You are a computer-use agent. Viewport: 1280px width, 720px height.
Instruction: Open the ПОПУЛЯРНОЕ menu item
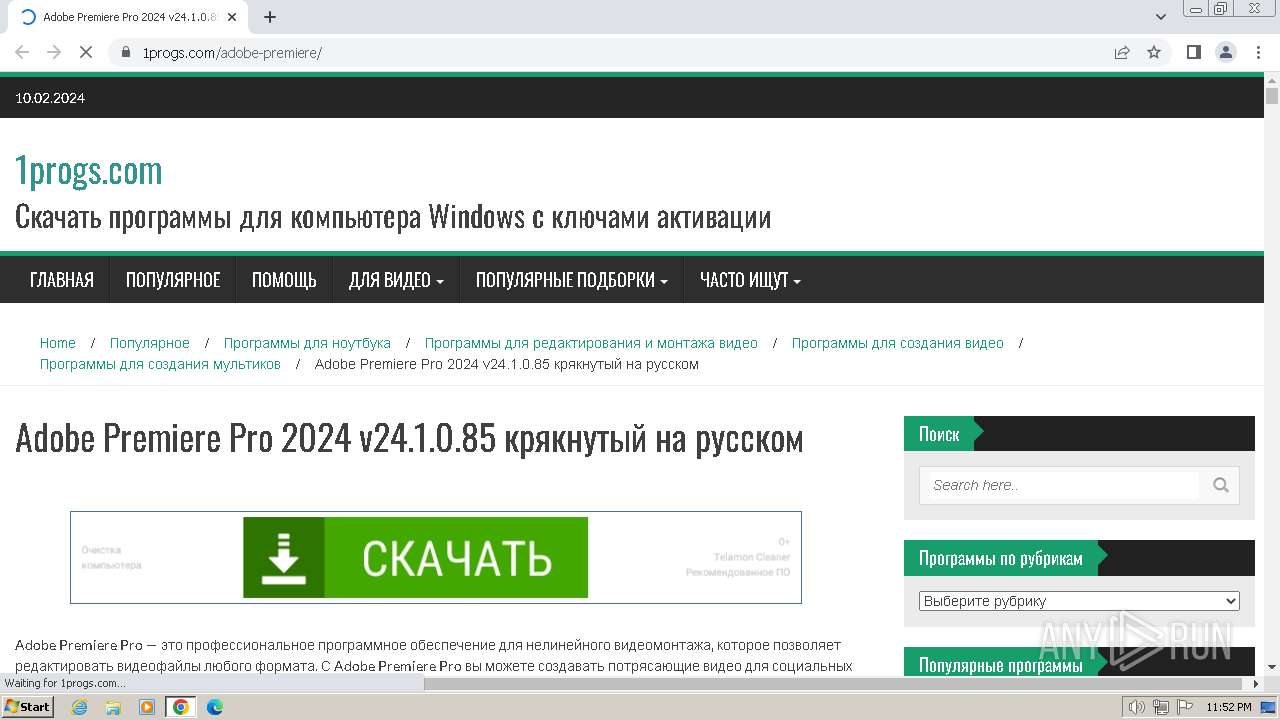click(x=173, y=280)
